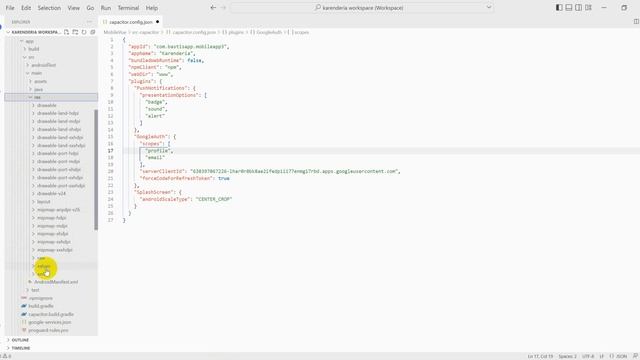The image size is (640, 360).
Task: Create a new folder in the workspace
Action: click(x=75, y=32)
